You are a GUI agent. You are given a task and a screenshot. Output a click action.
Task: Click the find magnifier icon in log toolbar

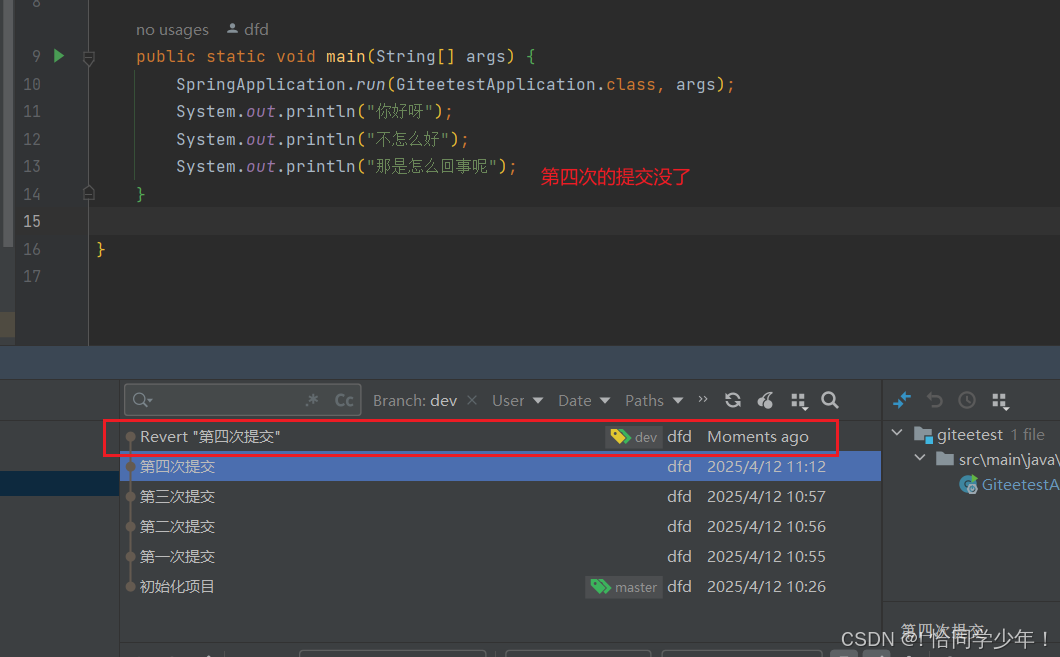[830, 400]
